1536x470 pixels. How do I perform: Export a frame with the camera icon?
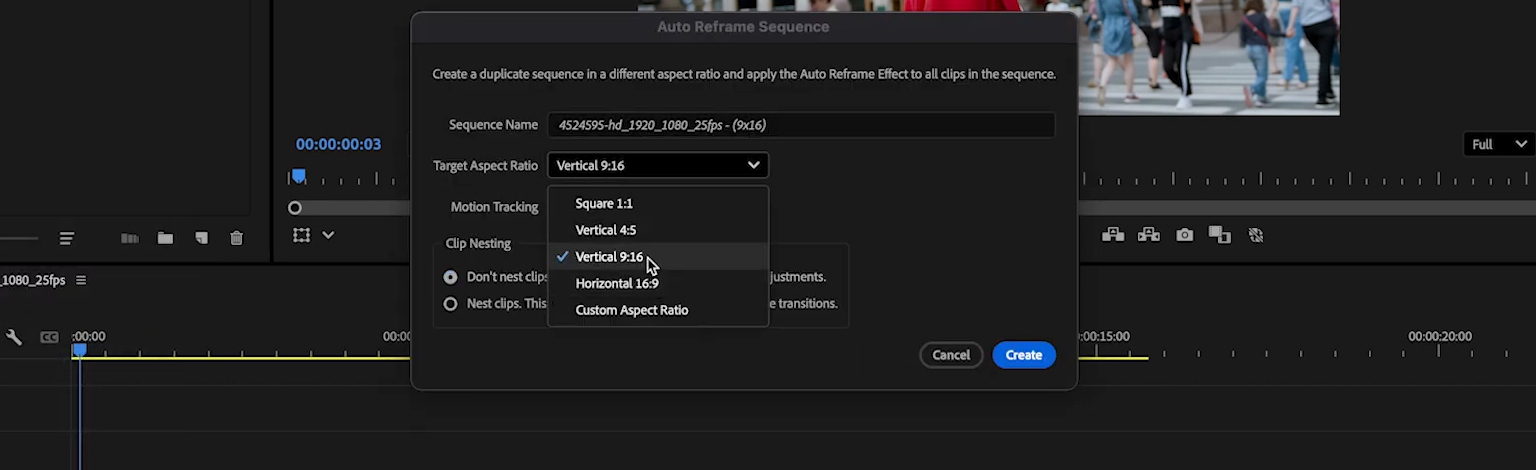(1185, 235)
